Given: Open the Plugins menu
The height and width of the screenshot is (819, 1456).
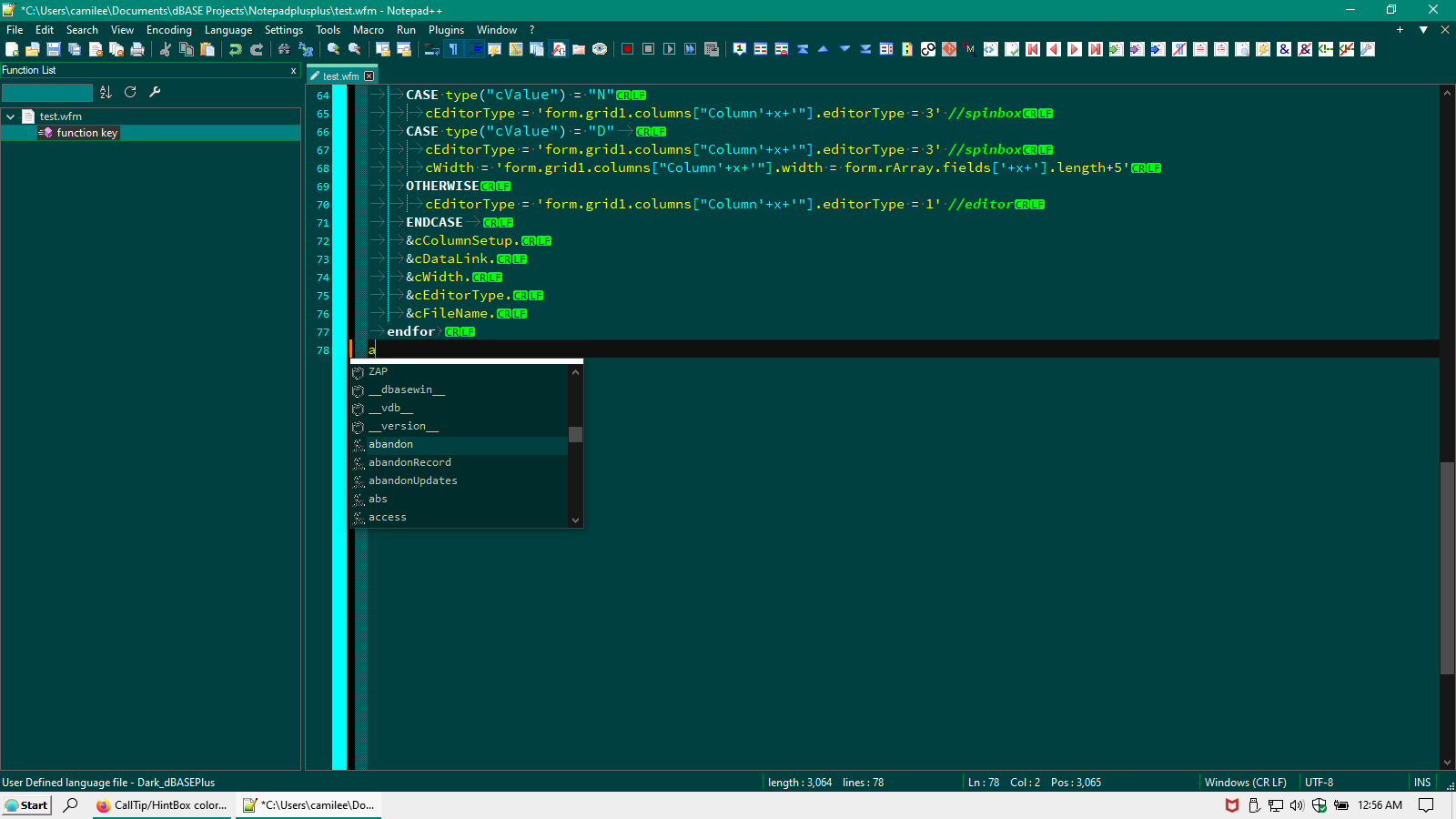Looking at the screenshot, I should (446, 29).
